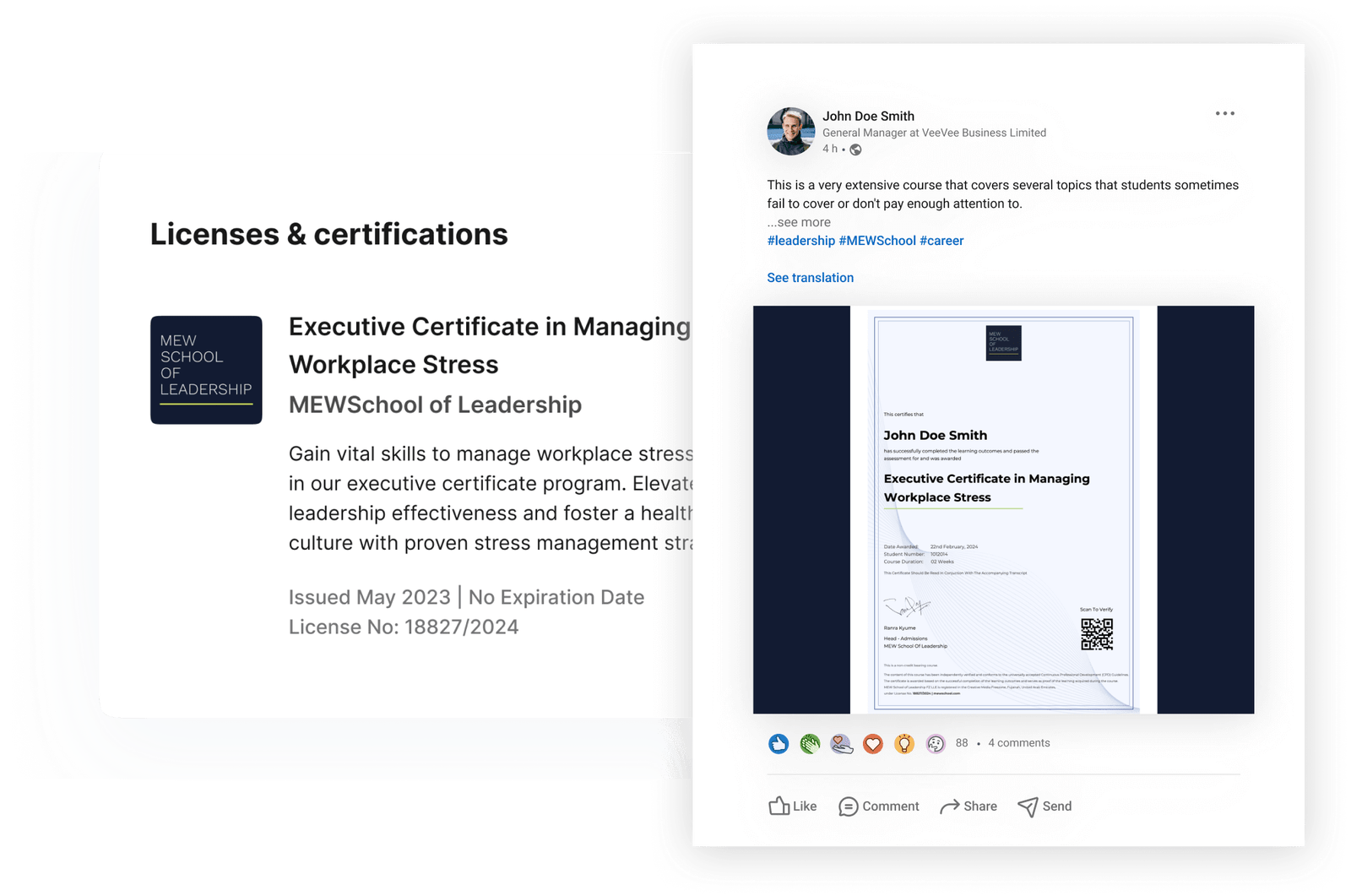View the 4 comments on the post
This screenshot has height=896, width=1351.
(x=1019, y=743)
